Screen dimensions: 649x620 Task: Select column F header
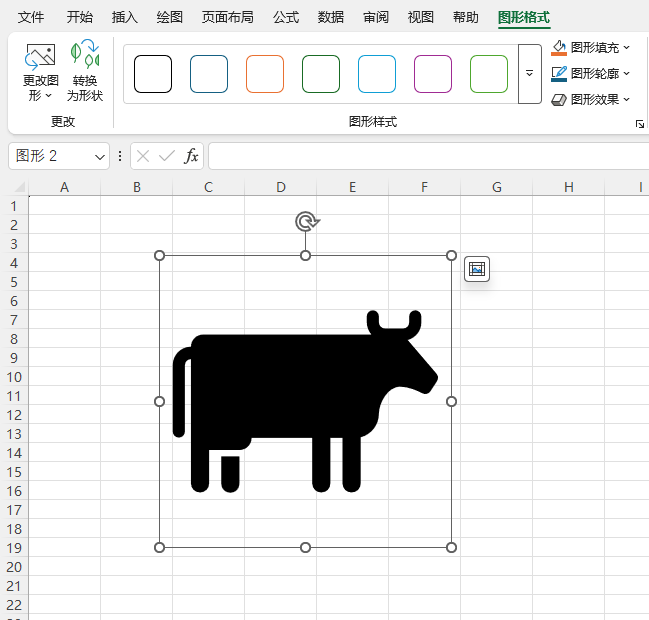(x=425, y=187)
